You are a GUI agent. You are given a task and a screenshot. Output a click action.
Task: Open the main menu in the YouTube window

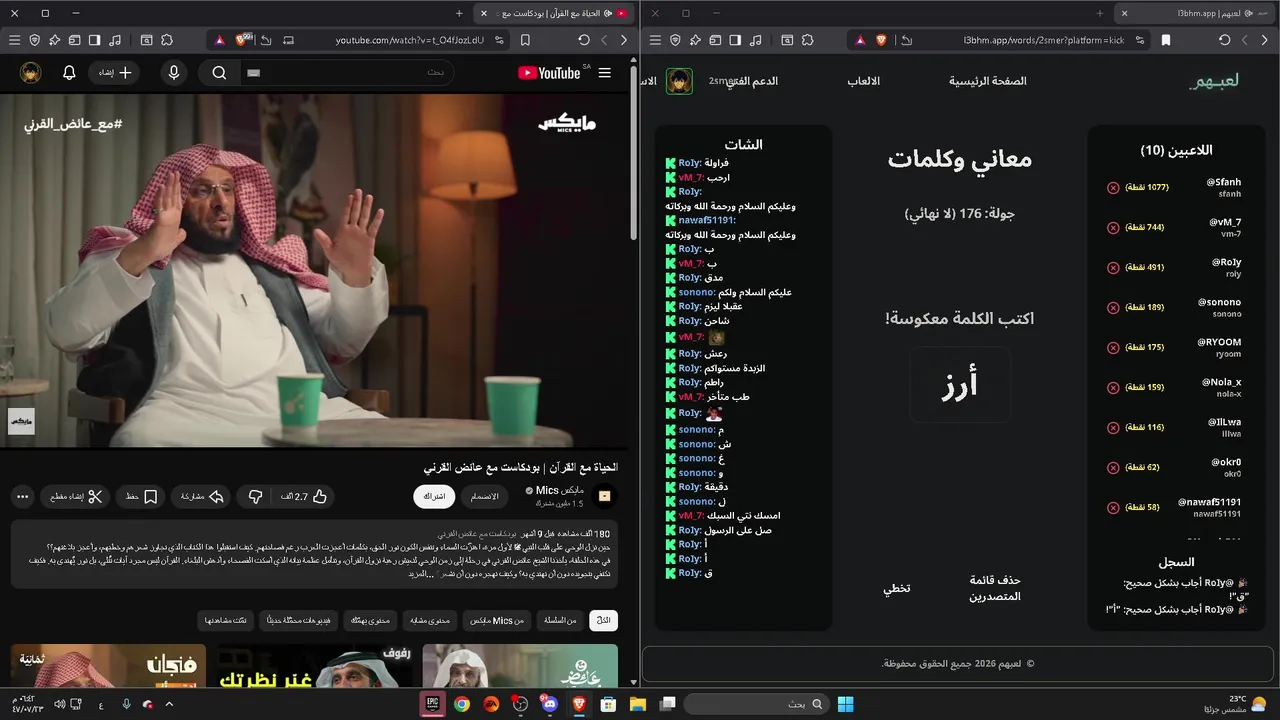[x=14, y=40]
